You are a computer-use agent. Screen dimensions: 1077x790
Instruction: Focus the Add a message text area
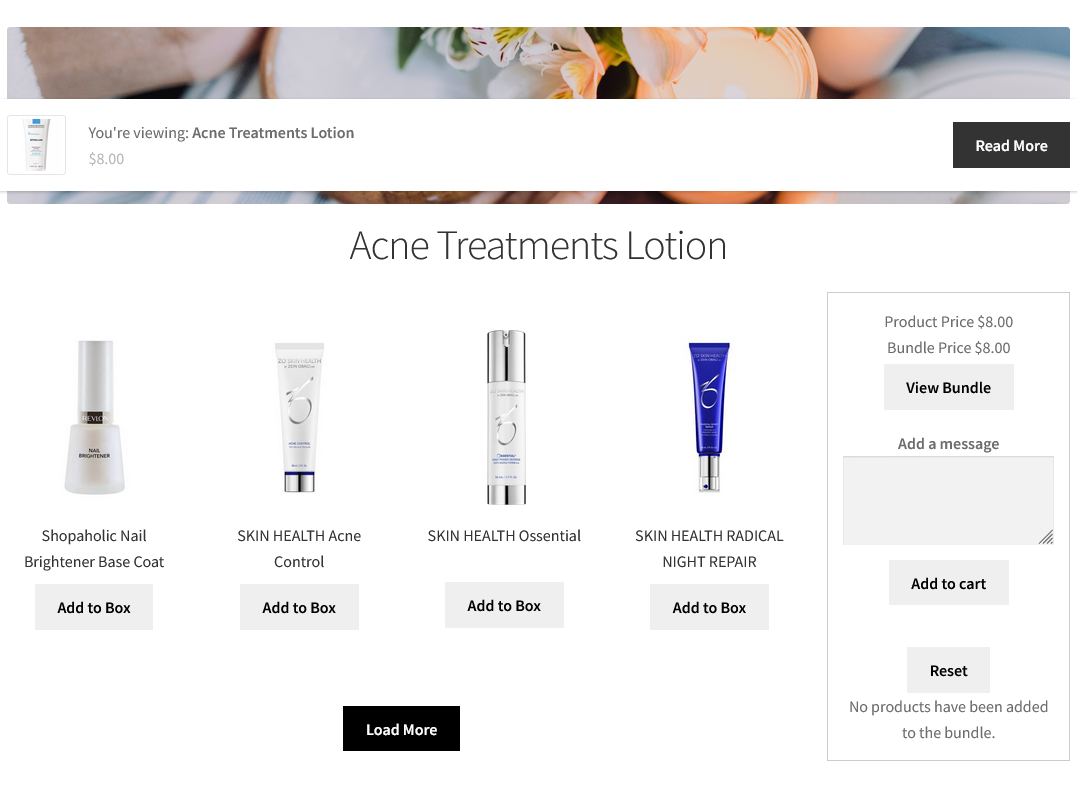pos(948,501)
